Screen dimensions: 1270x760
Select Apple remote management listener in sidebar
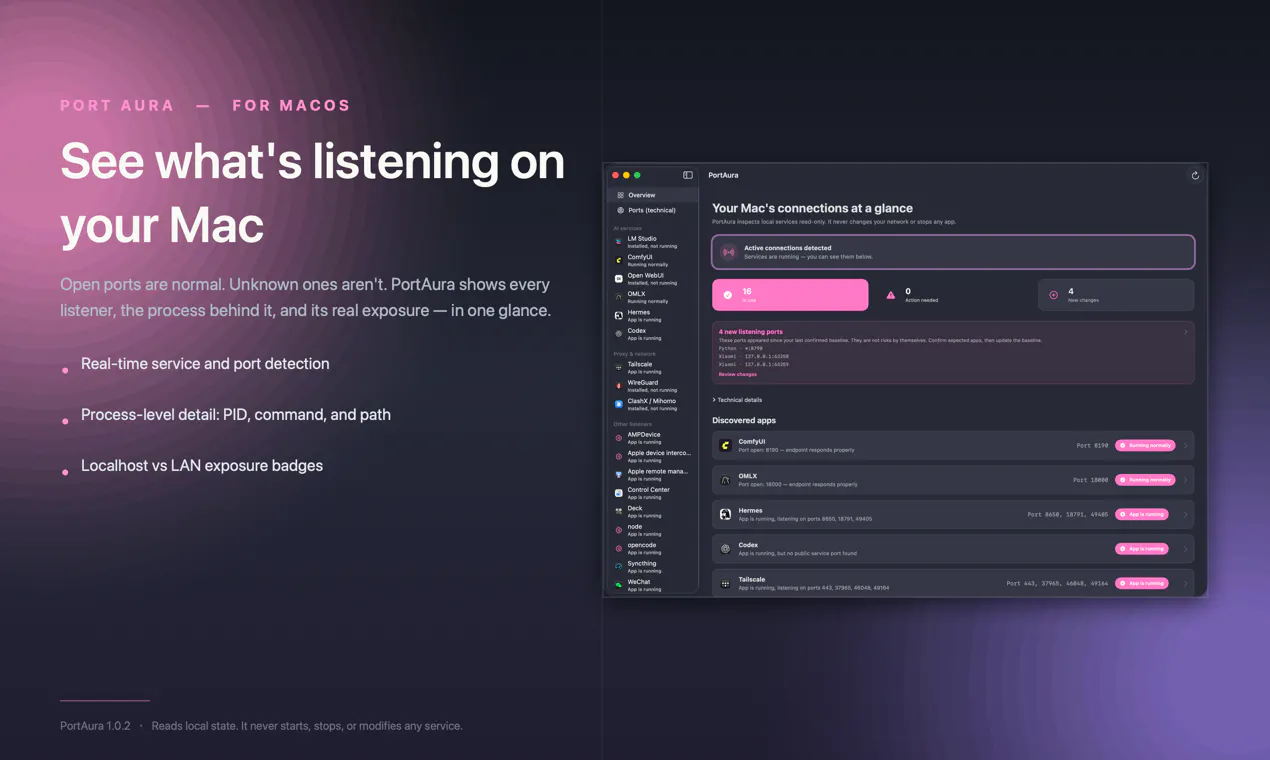653,474
